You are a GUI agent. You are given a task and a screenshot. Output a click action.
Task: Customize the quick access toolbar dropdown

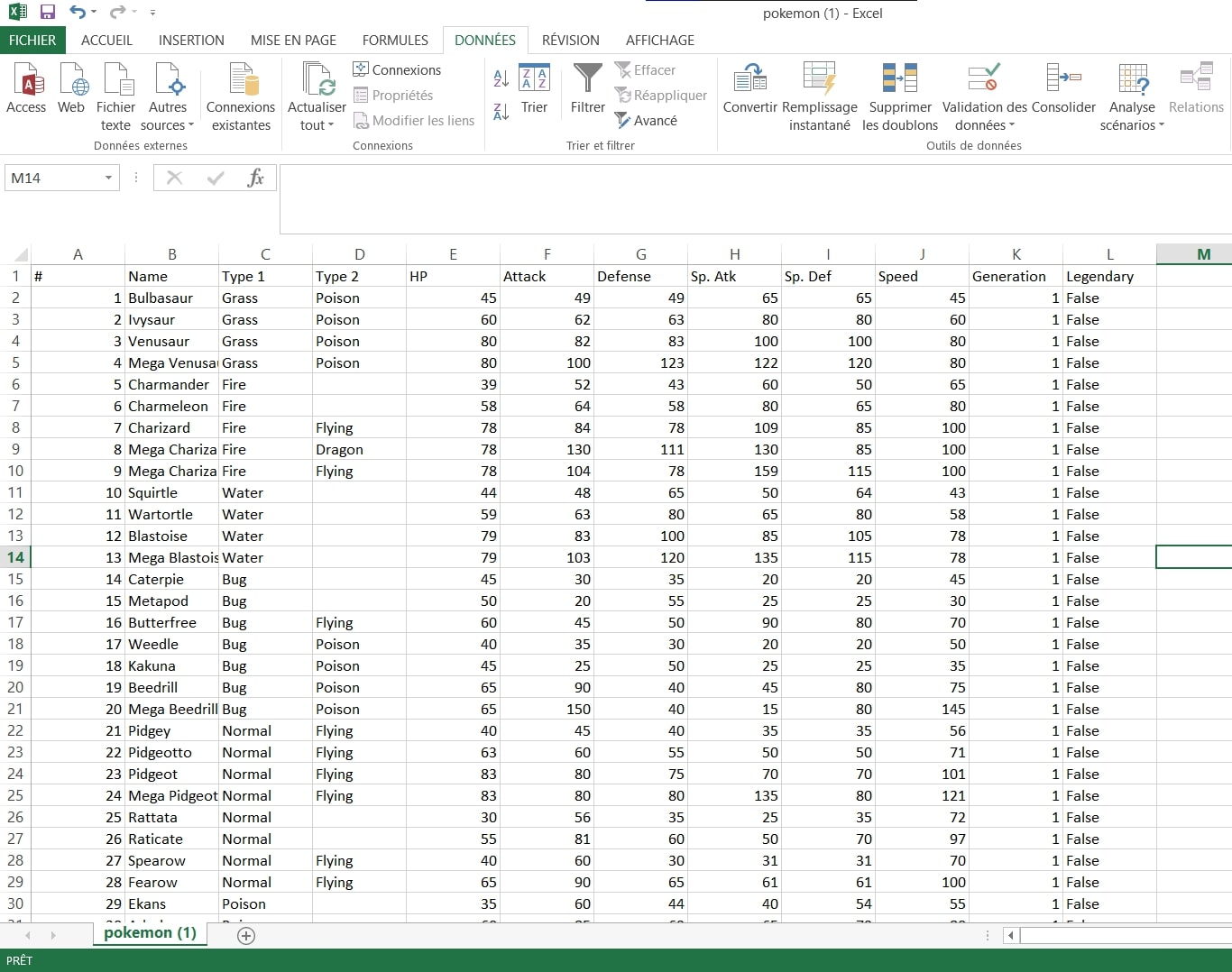pyautogui.click(x=152, y=13)
